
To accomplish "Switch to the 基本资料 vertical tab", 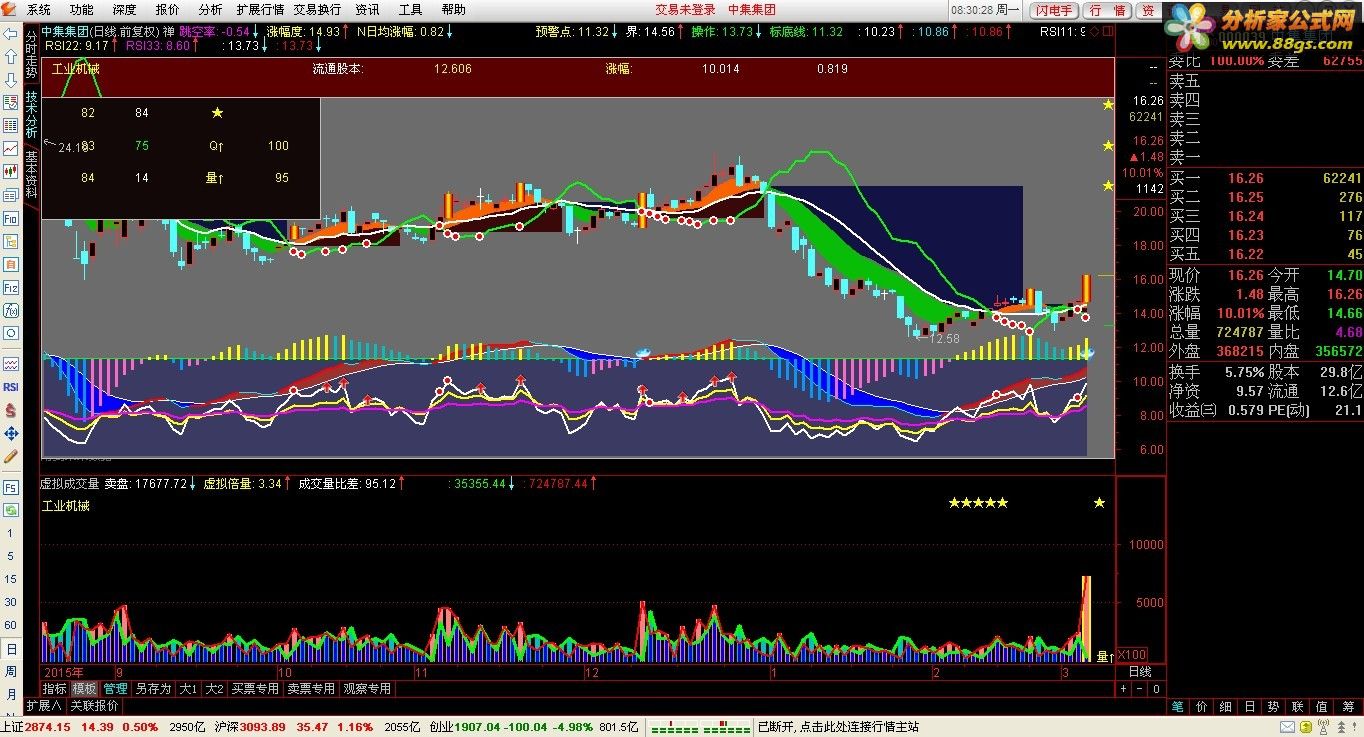I will click(31, 174).
